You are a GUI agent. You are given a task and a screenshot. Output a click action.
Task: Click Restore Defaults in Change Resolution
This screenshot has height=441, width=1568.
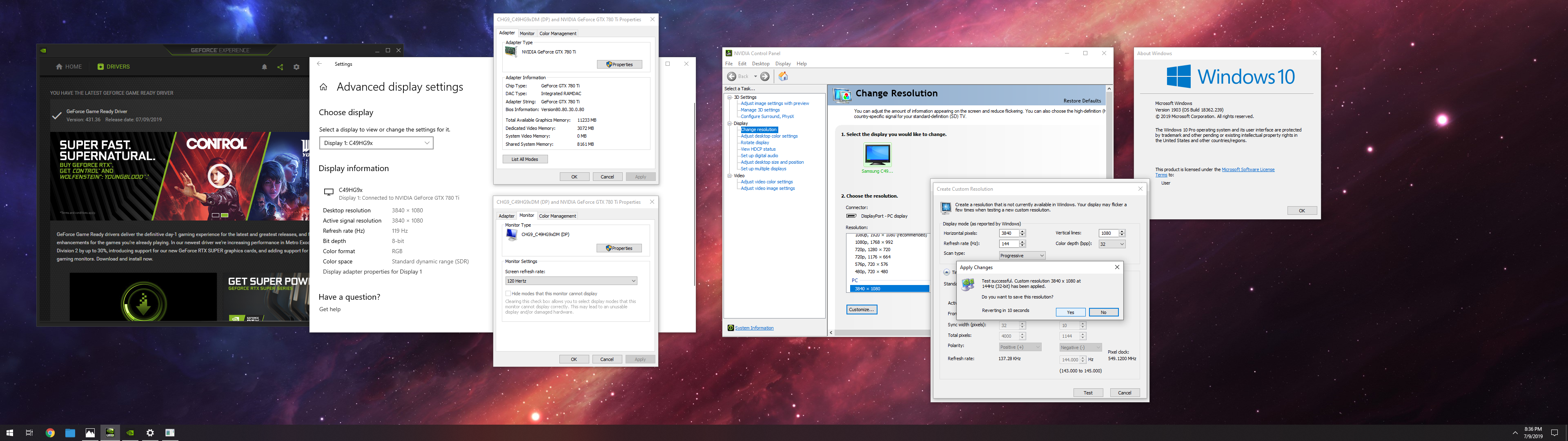click(x=1082, y=101)
